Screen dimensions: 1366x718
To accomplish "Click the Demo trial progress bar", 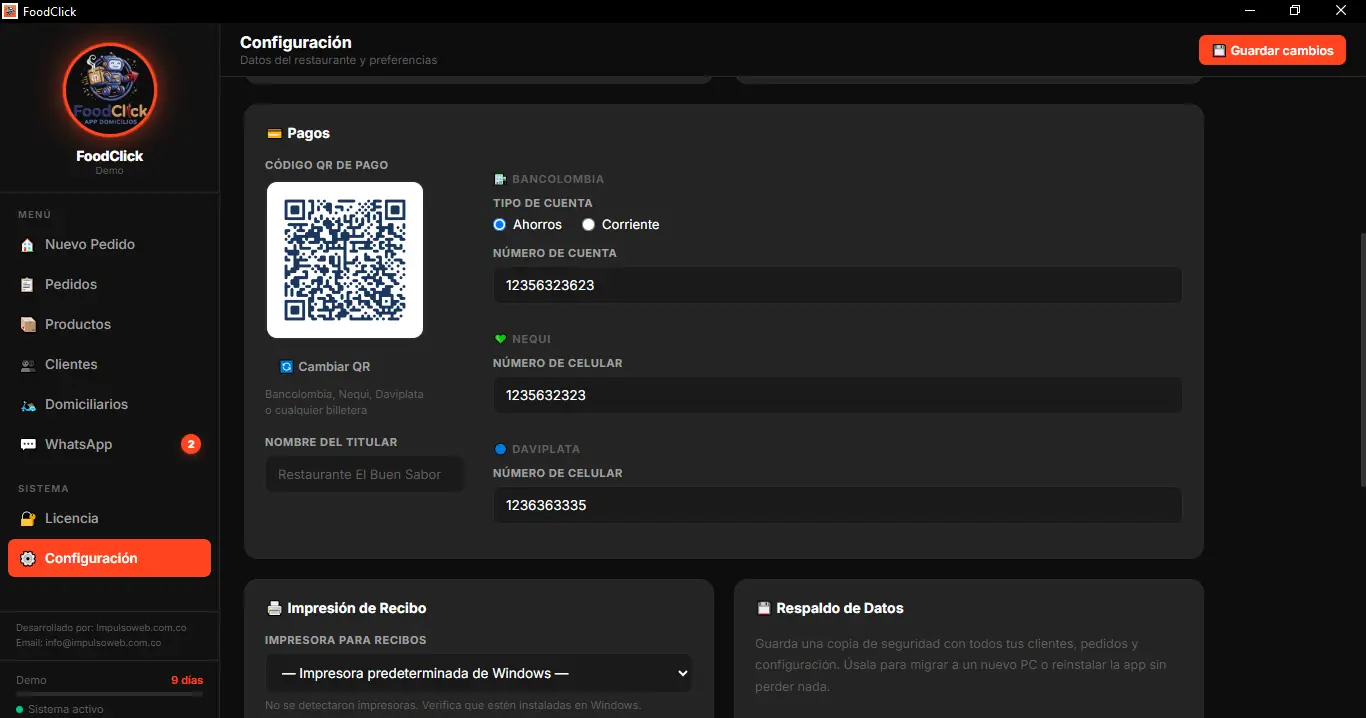I will coord(110,693).
